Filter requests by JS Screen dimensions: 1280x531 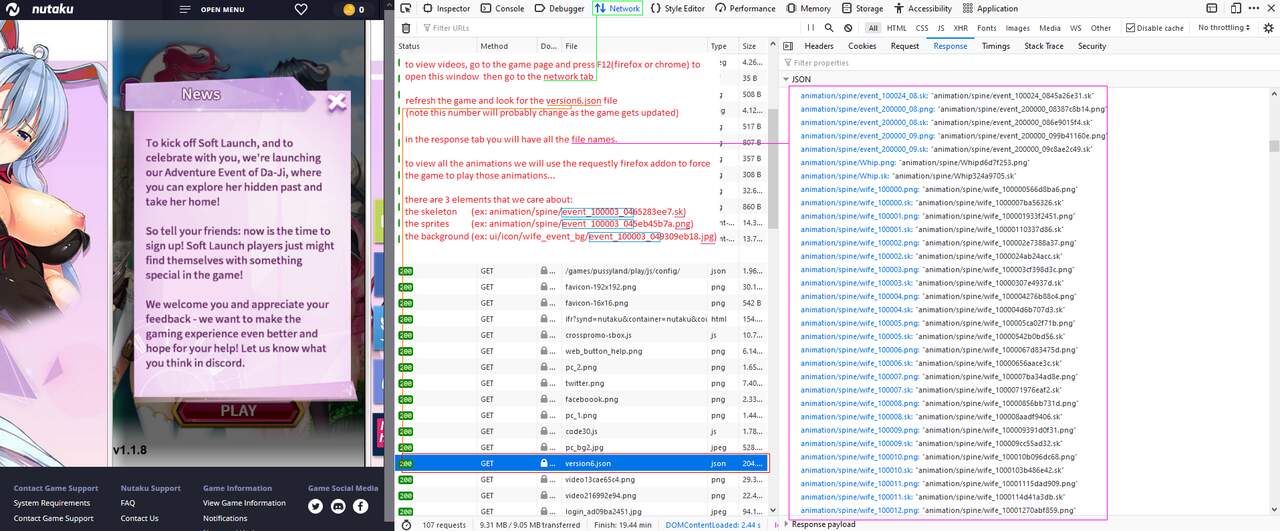point(941,28)
